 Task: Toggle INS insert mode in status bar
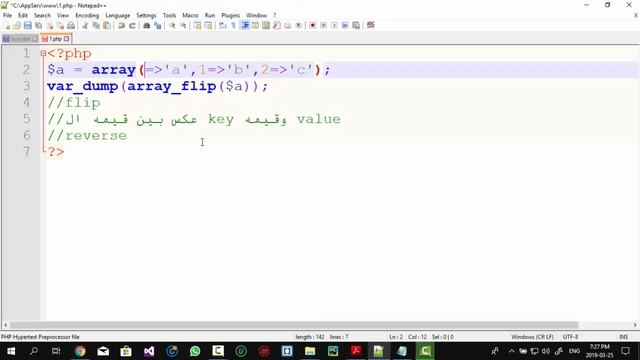pyautogui.click(x=623, y=337)
